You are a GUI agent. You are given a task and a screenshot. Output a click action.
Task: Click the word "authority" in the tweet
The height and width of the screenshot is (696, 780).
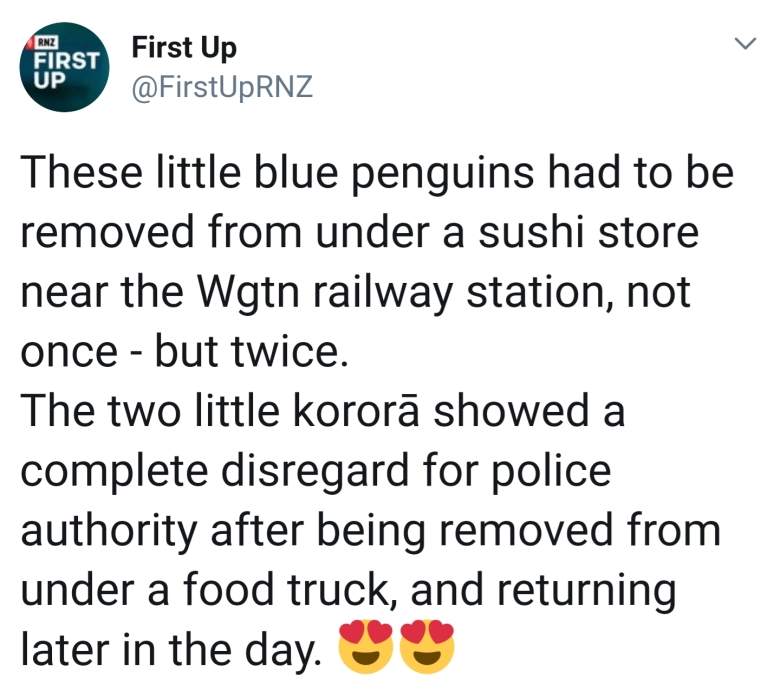click(x=110, y=532)
